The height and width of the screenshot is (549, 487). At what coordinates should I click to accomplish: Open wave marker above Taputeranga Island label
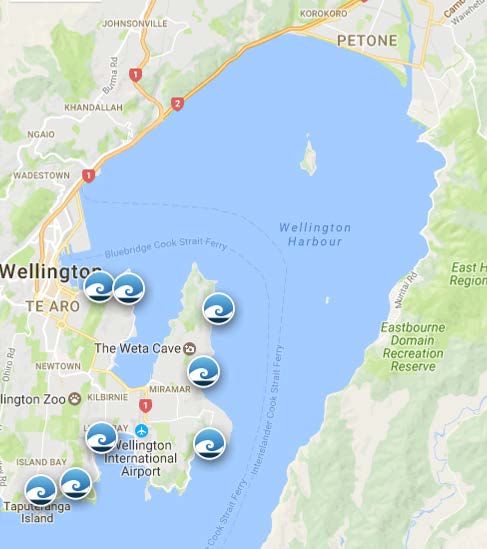point(41,490)
